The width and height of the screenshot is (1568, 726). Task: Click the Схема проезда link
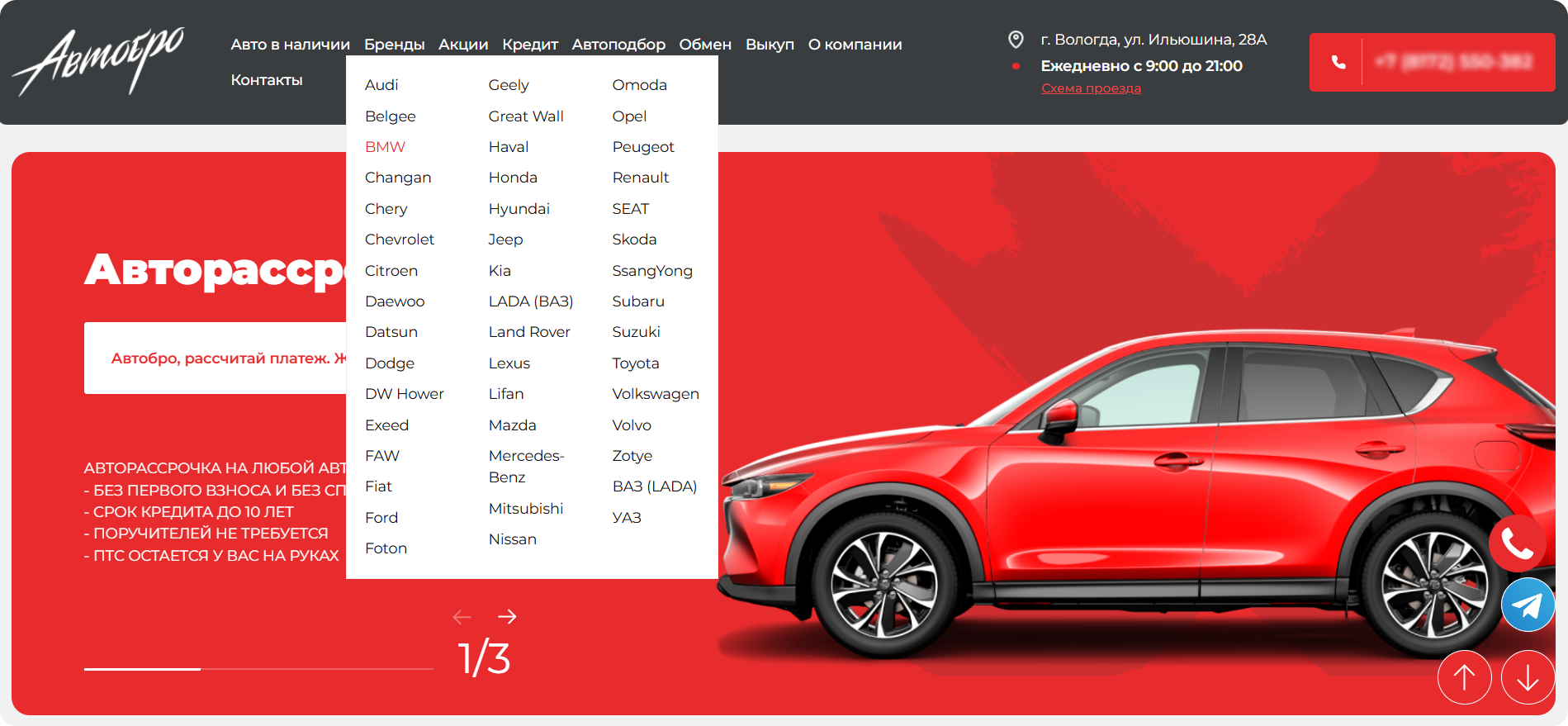1091,88
